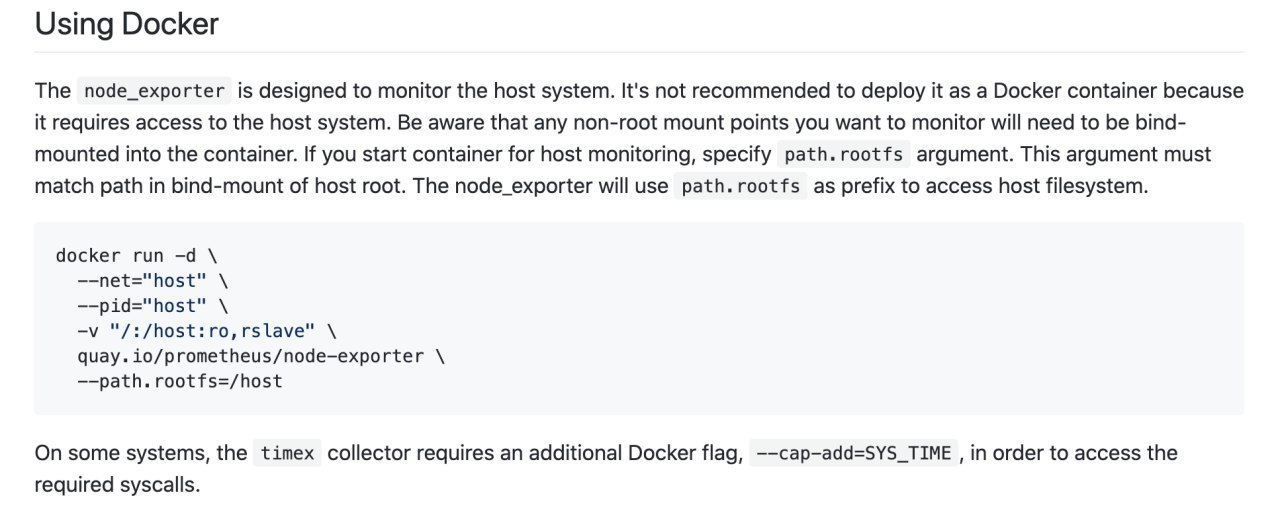Click path.rootfs code before "as prefix"
The image size is (1280, 509).
(x=740, y=187)
